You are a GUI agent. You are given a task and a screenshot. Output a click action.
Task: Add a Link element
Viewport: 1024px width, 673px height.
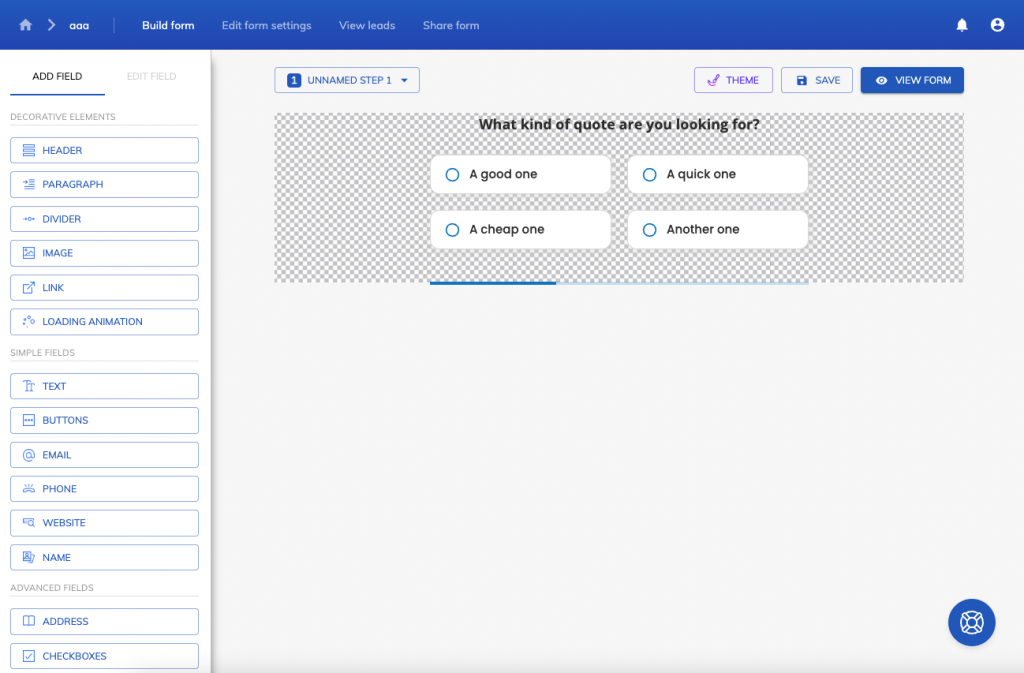click(104, 287)
